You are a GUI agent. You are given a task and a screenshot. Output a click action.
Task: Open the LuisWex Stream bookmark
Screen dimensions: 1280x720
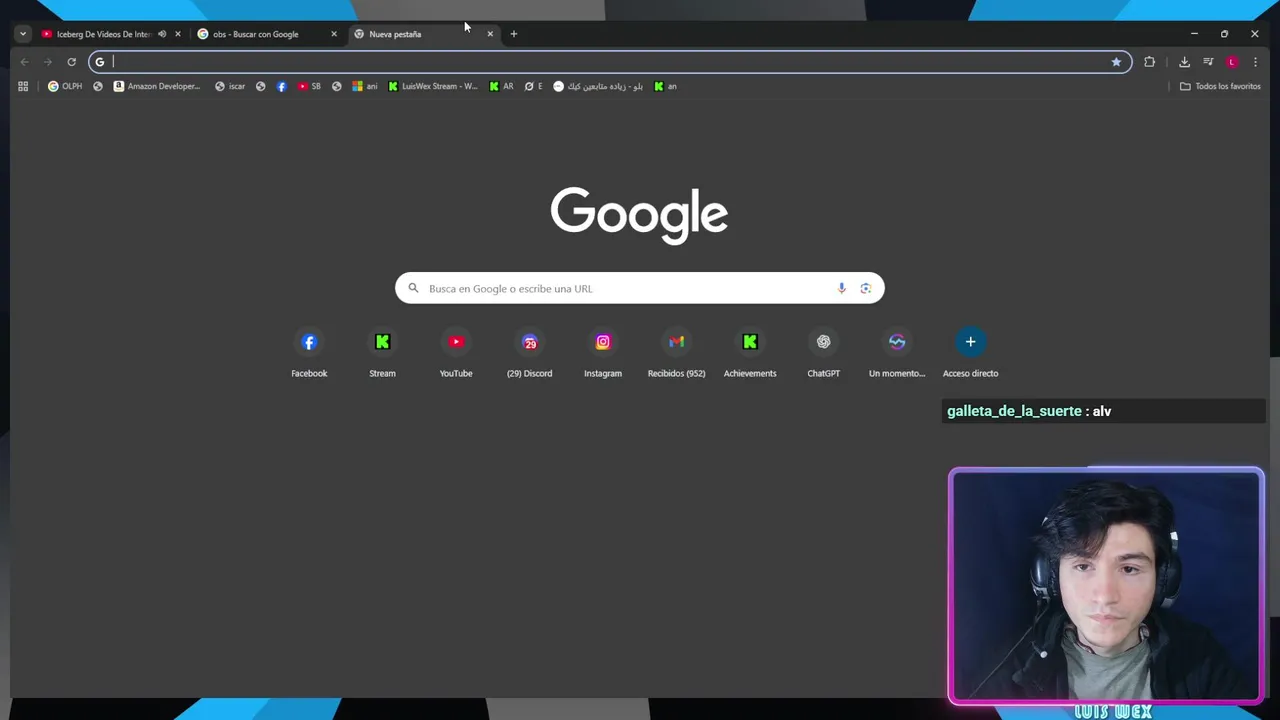click(x=433, y=86)
